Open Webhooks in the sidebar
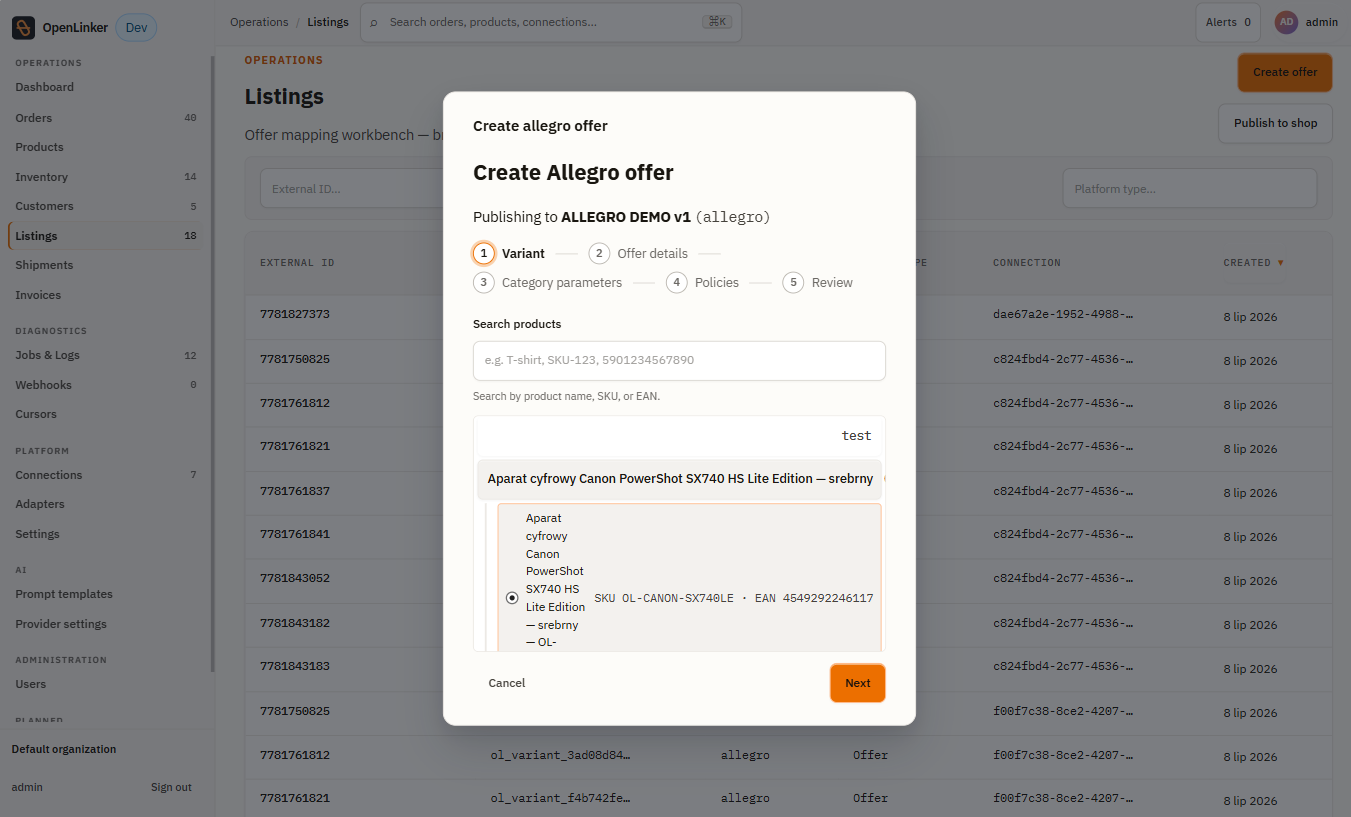 105,385
